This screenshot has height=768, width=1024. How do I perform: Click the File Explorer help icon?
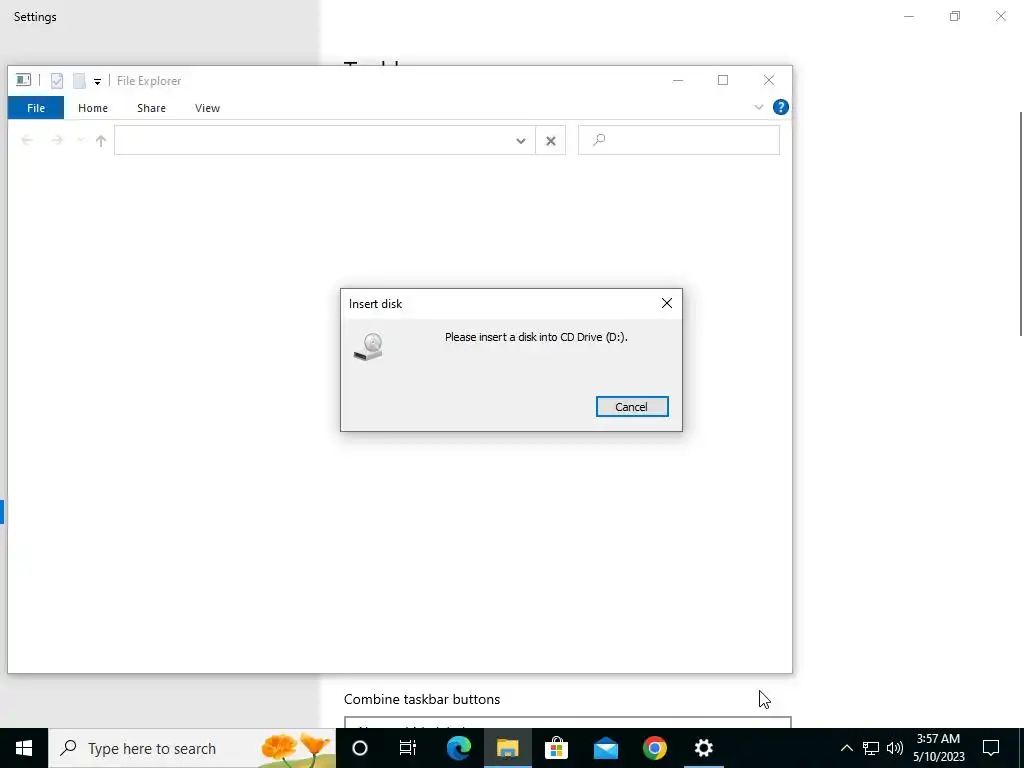click(x=780, y=107)
